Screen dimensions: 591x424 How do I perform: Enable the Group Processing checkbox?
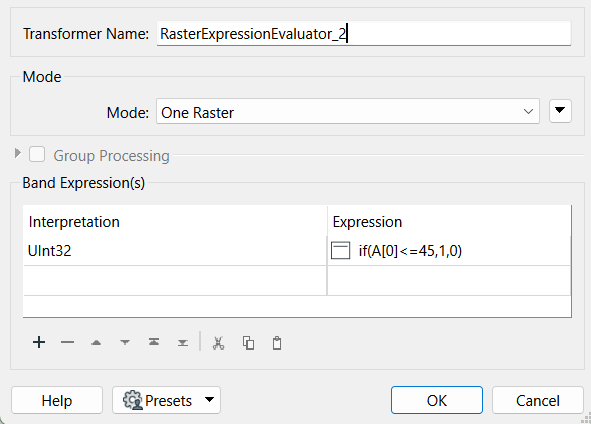37,155
